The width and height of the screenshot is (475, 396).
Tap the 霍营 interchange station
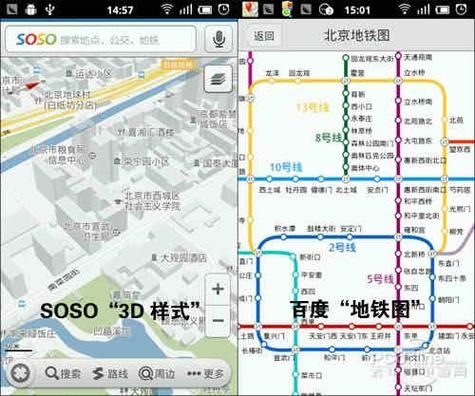[x=346, y=80]
